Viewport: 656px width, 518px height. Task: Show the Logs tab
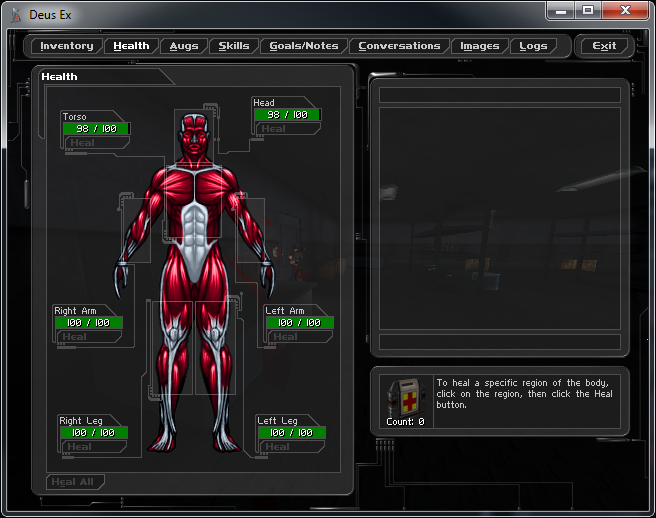tap(533, 46)
